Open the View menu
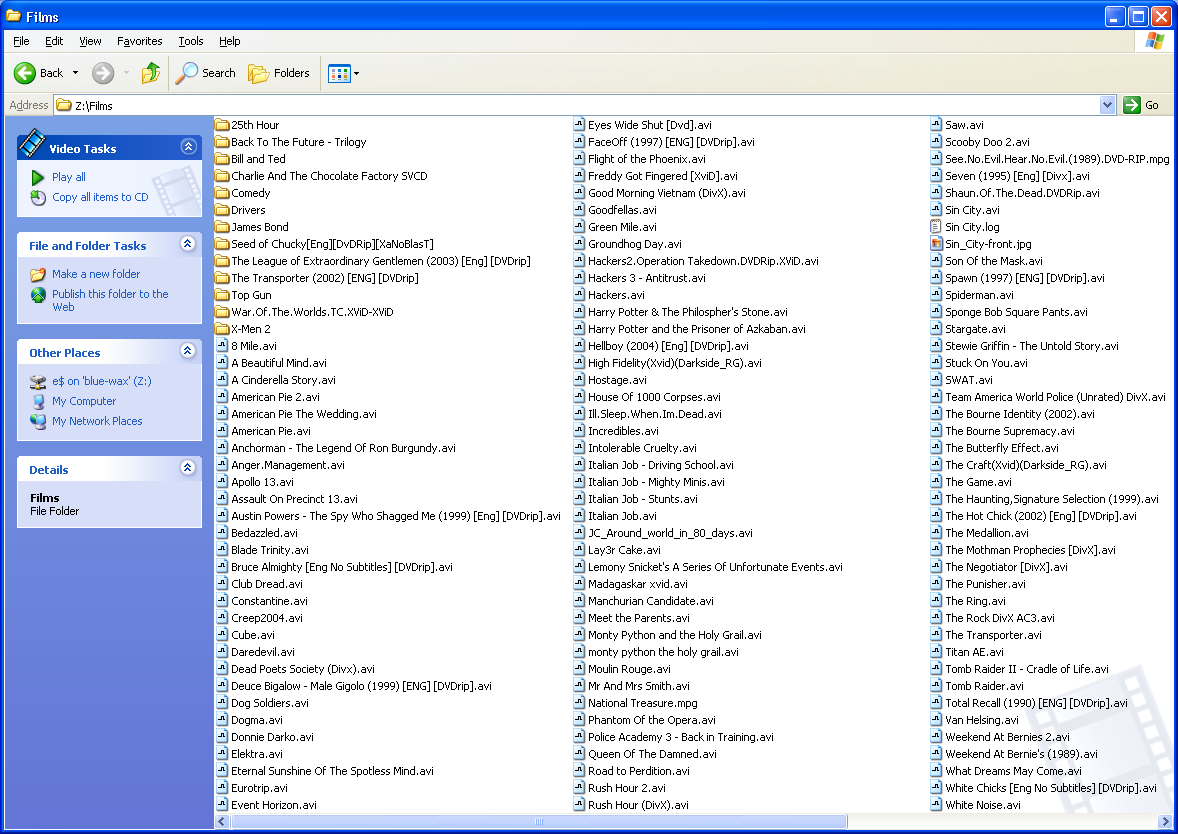The width and height of the screenshot is (1178, 834). [90, 41]
